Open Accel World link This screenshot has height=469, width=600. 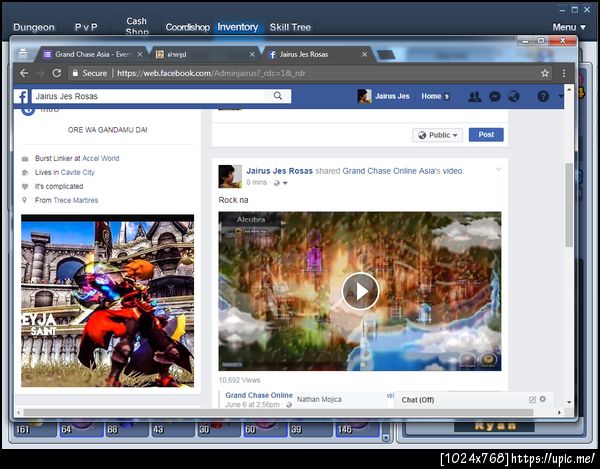[x=101, y=158]
